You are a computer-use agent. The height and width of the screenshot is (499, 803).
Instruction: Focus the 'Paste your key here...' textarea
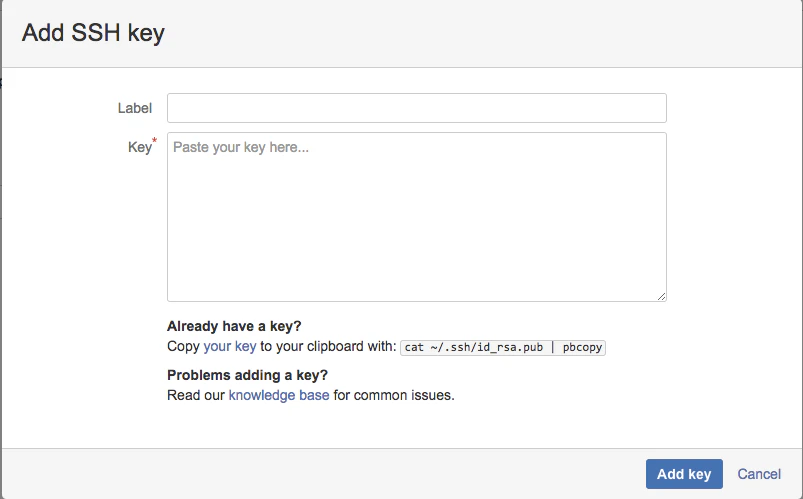click(416, 217)
